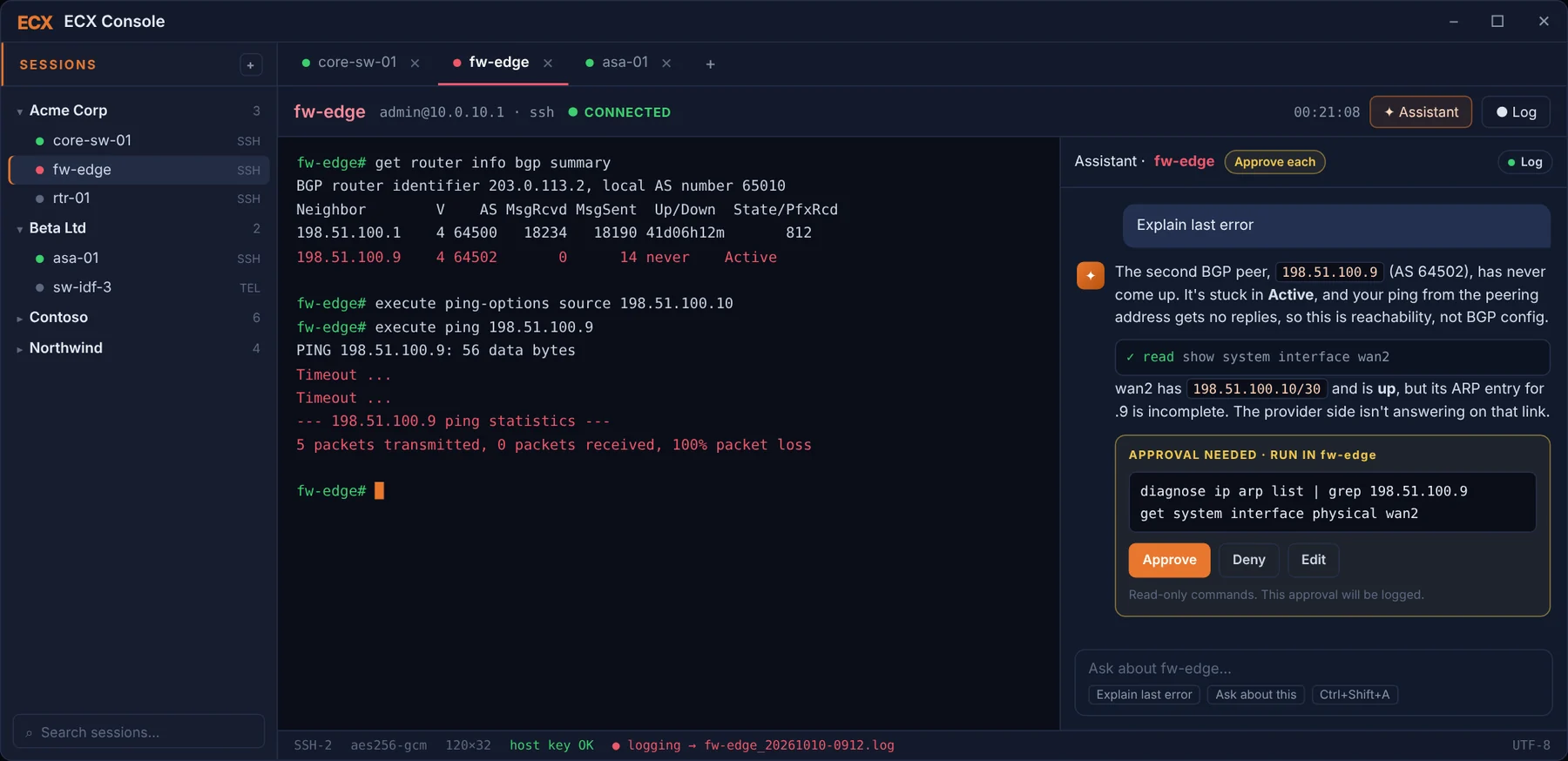The height and width of the screenshot is (761, 1568).
Task: Click the logging file name in status bar
Action: pos(799,745)
